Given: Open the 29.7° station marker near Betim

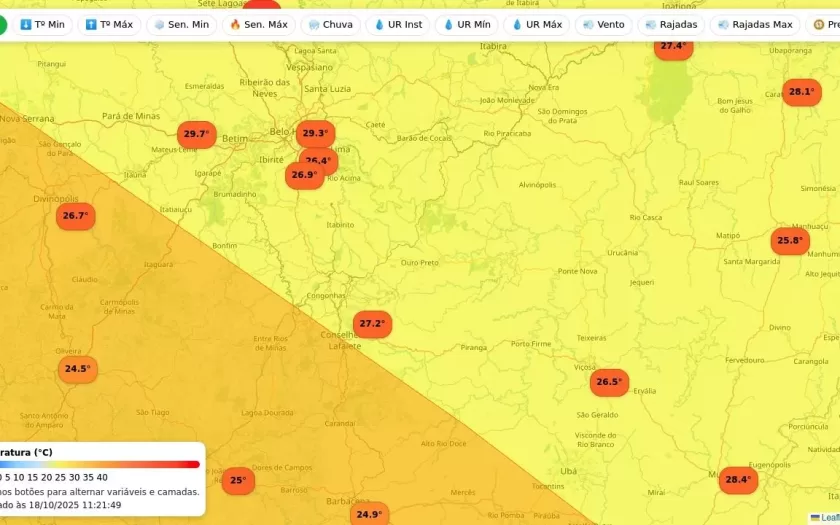Looking at the screenshot, I should click(196, 134).
